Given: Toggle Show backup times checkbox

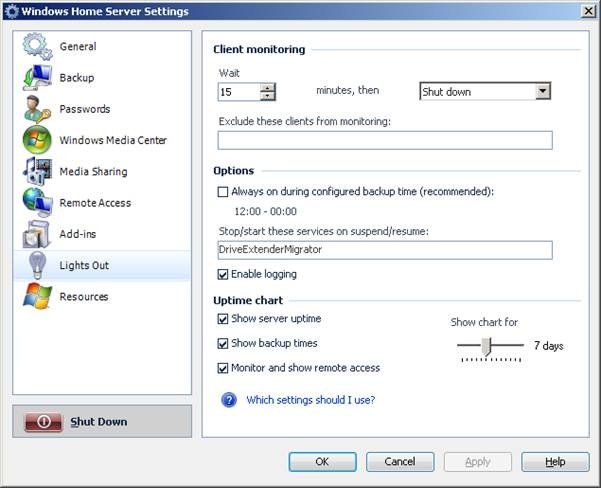Looking at the screenshot, I should point(223,343).
